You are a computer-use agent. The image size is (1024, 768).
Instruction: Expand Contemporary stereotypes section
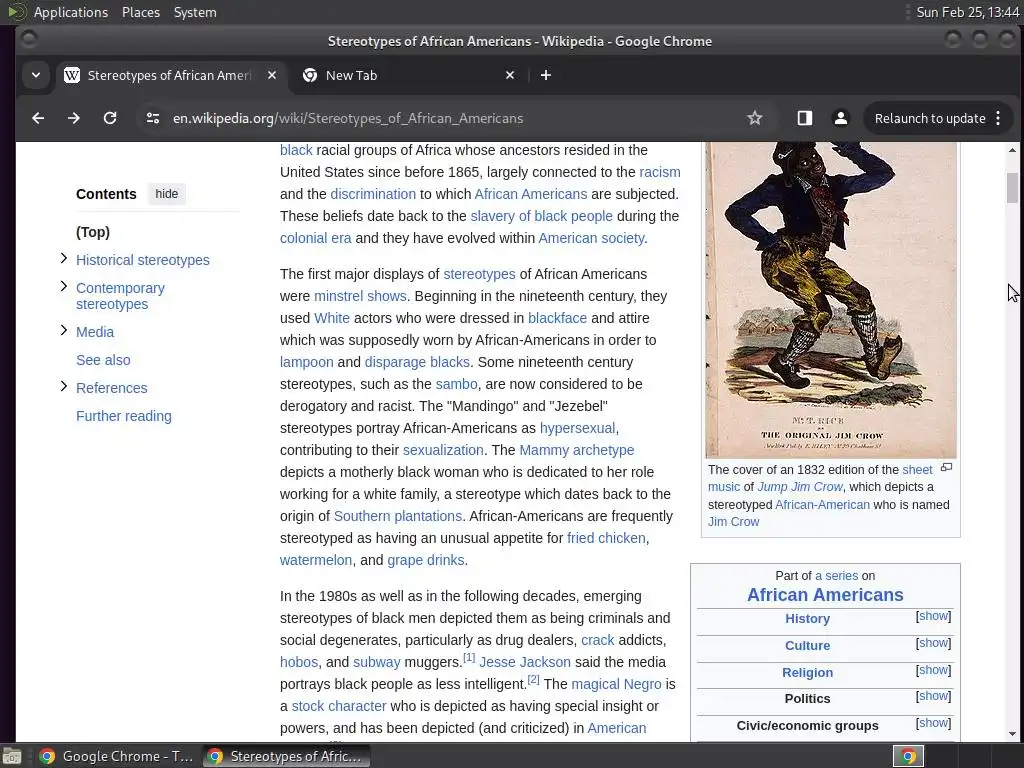click(63, 287)
